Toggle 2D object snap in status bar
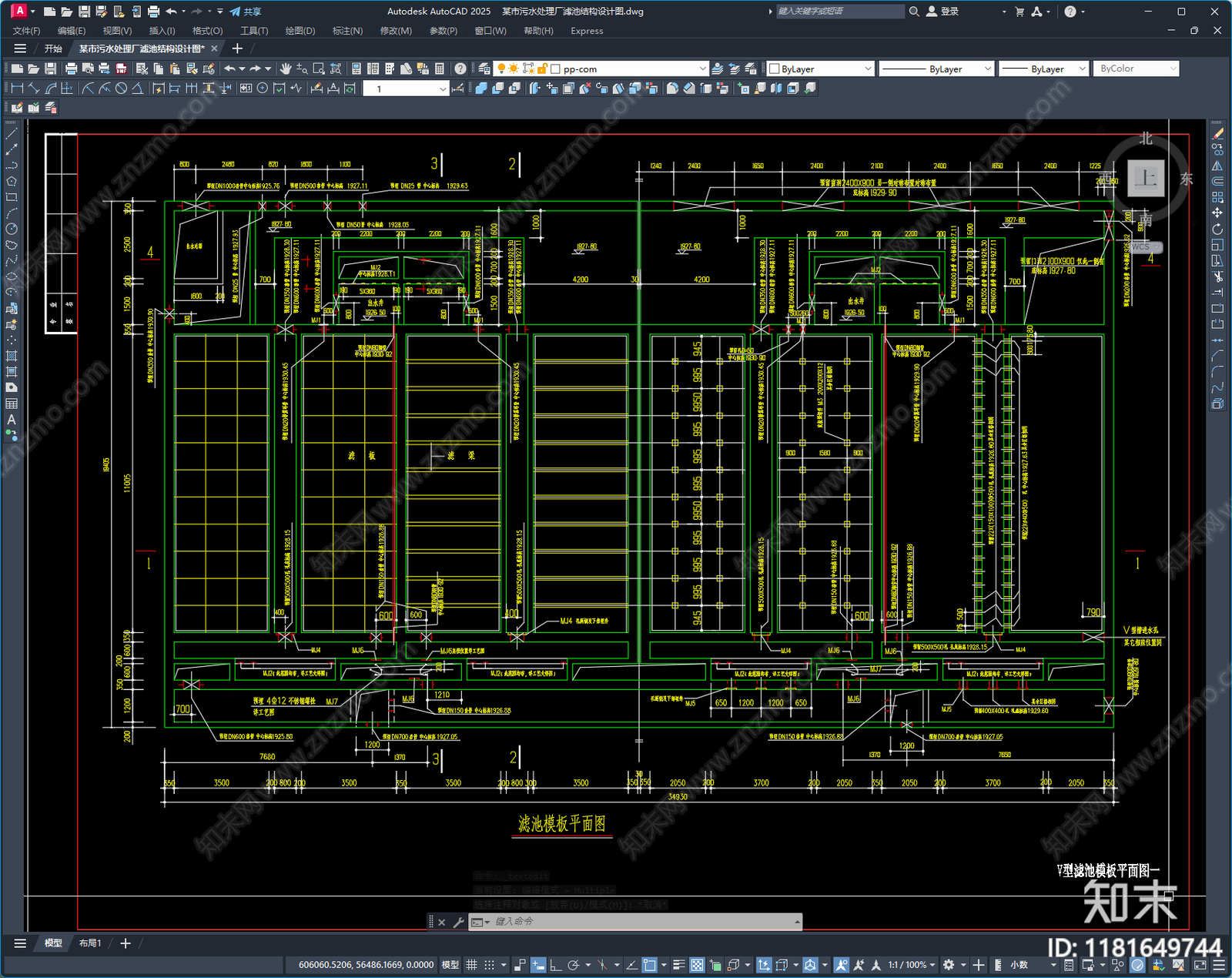Image resolution: width=1232 pixels, height=978 pixels. 649,965
